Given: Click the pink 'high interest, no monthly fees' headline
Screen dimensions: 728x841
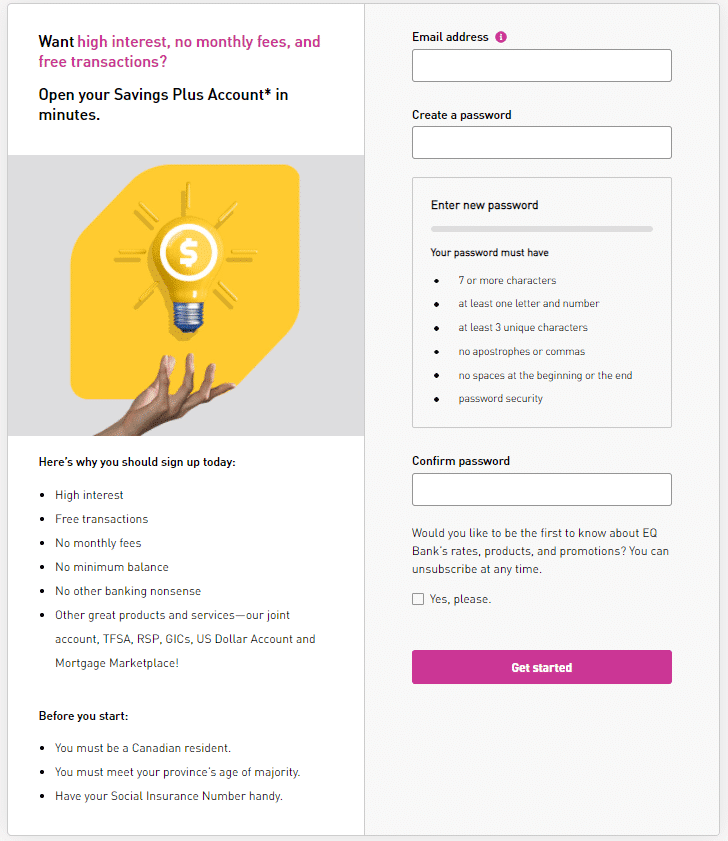Looking at the screenshot, I should pyautogui.click(x=179, y=51).
